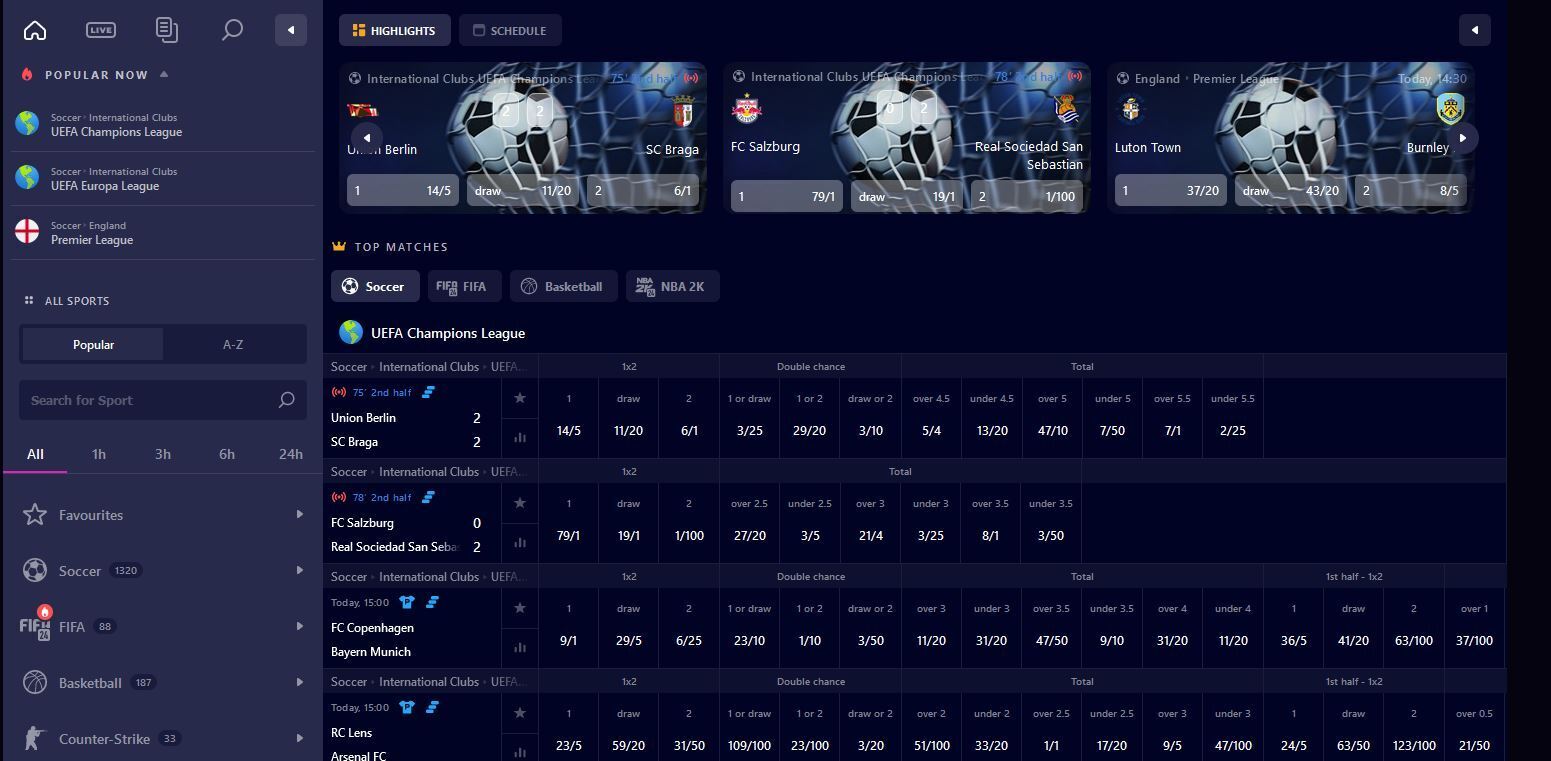Select over 4.5 odds 5/4 for Union Berlin
Viewport: 1551px width, 761px height.
[x=931, y=418]
